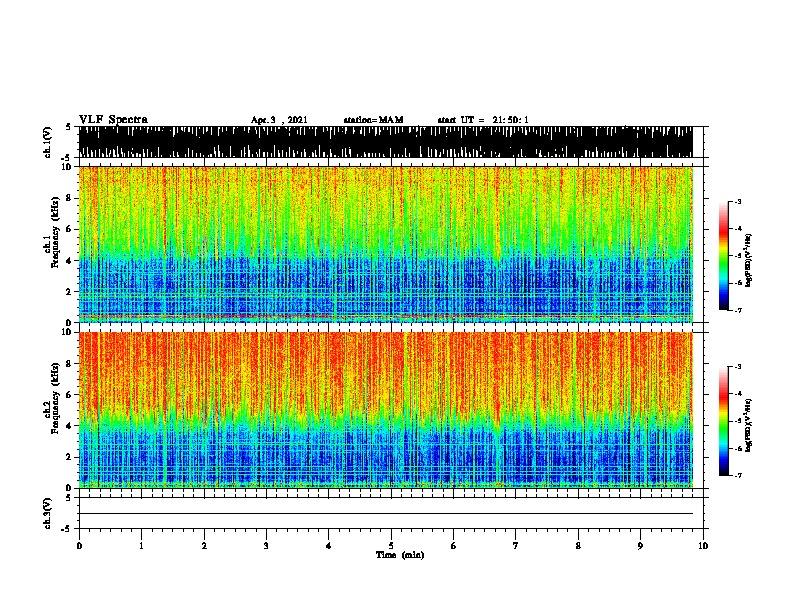Click time axis tick label "2"
The width and height of the screenshot is (792, 612).
tap(204, 546)
